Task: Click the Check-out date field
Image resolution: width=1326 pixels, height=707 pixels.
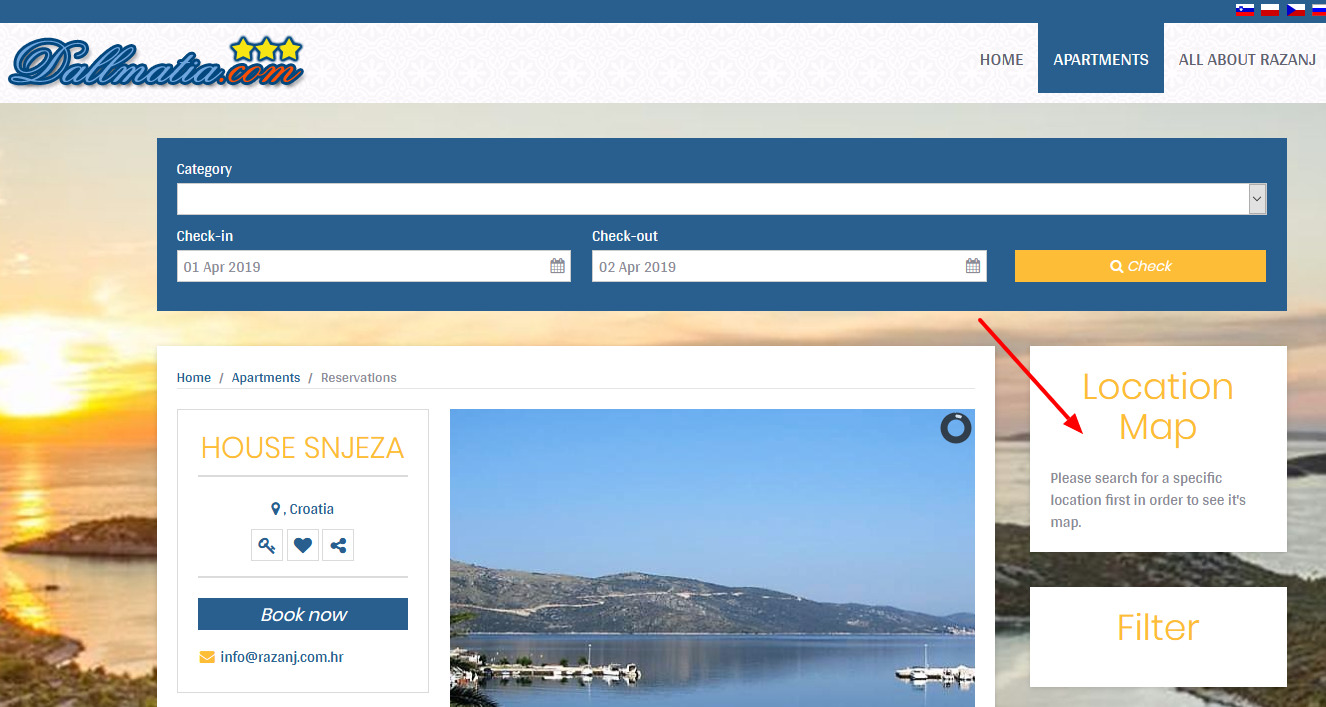Action: (x=775, y=267)
